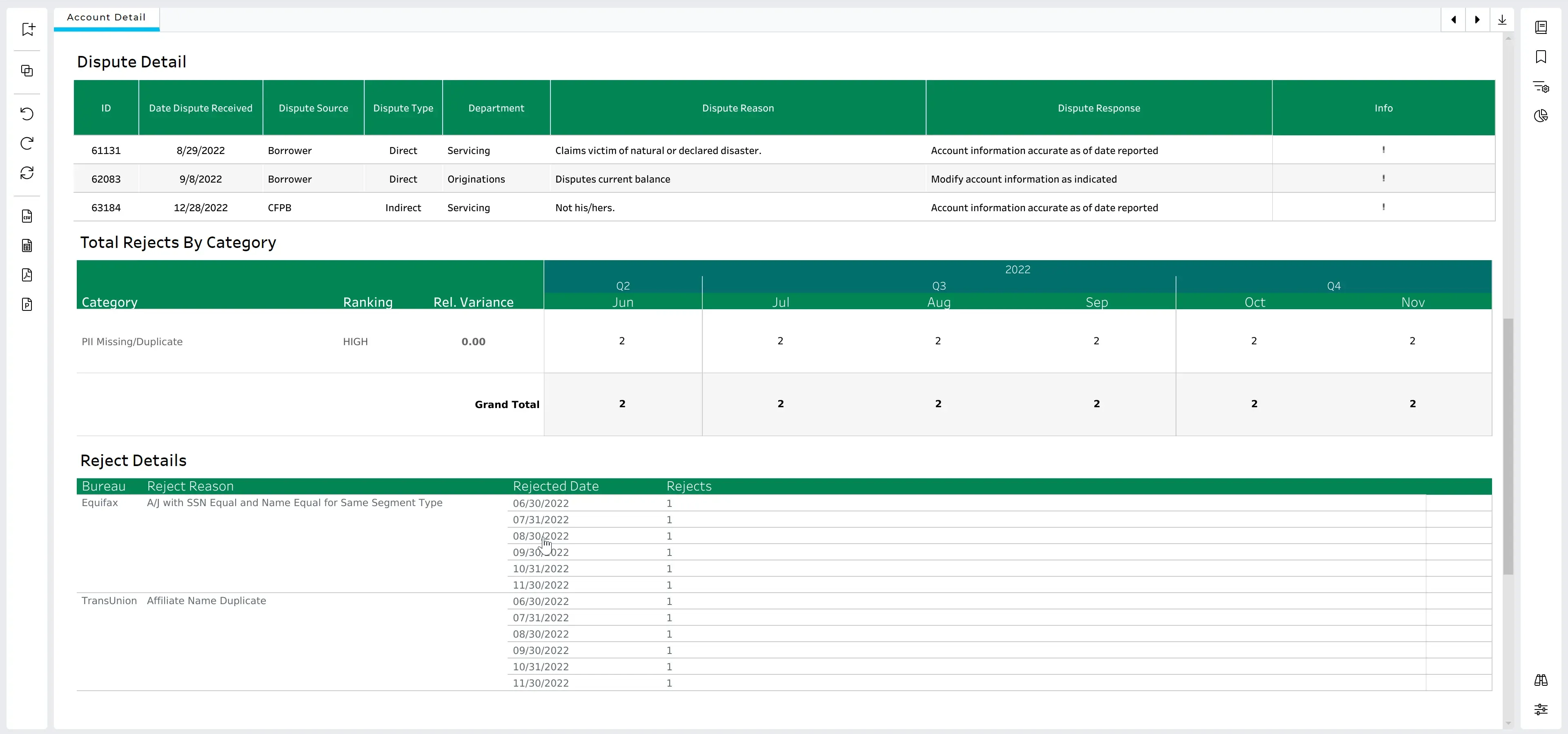Select dispute ID 63184
The width and height of the screenshot is (1568, 734).
click(106, 208)
